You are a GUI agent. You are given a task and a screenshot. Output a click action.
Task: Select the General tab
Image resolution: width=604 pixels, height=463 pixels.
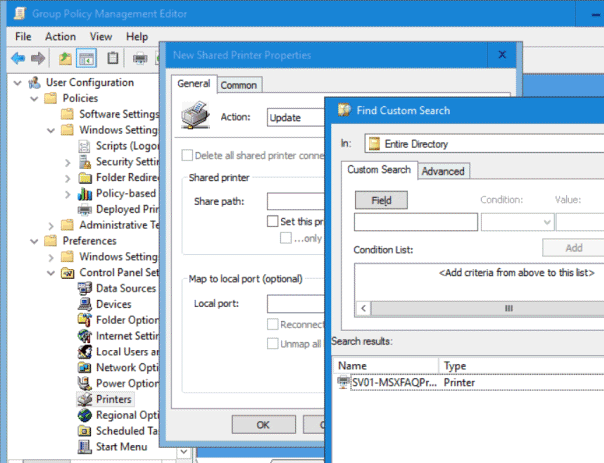(194, 84)
